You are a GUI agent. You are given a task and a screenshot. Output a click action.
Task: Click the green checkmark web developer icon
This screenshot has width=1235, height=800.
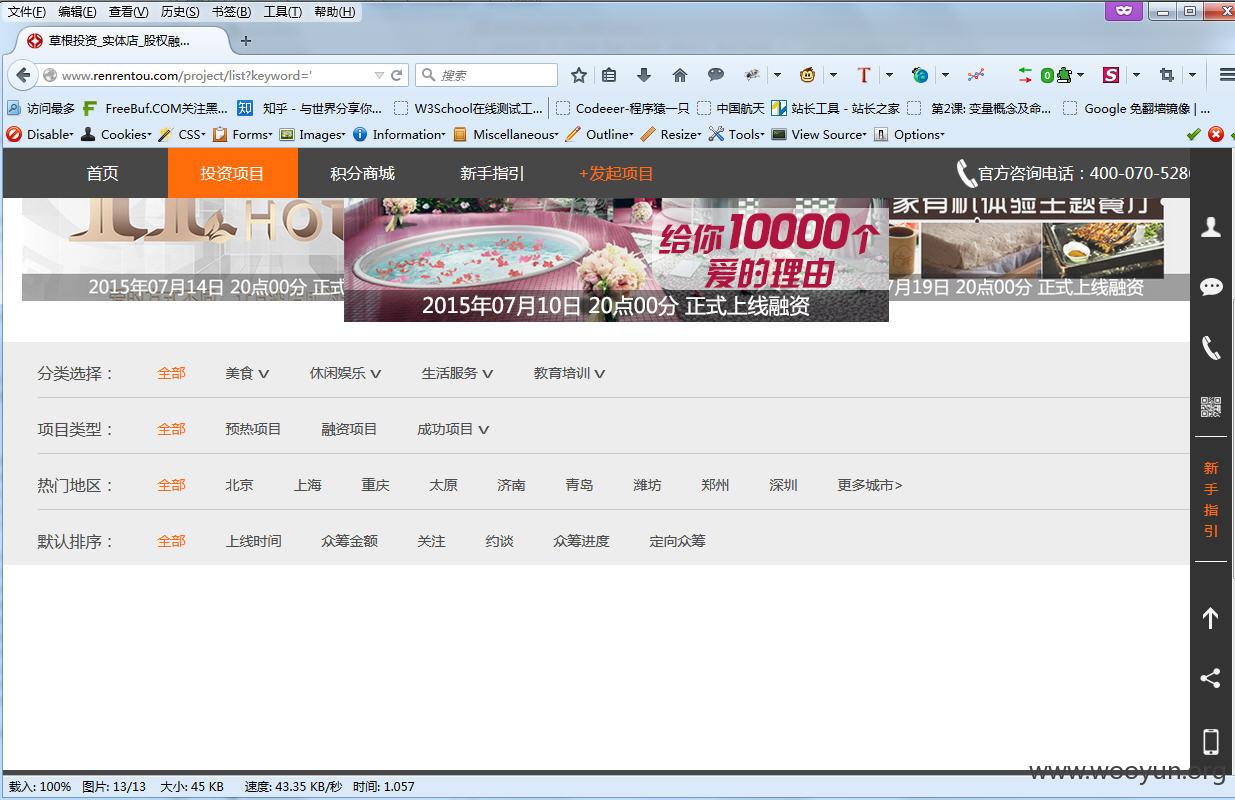tap(1193, 134)
